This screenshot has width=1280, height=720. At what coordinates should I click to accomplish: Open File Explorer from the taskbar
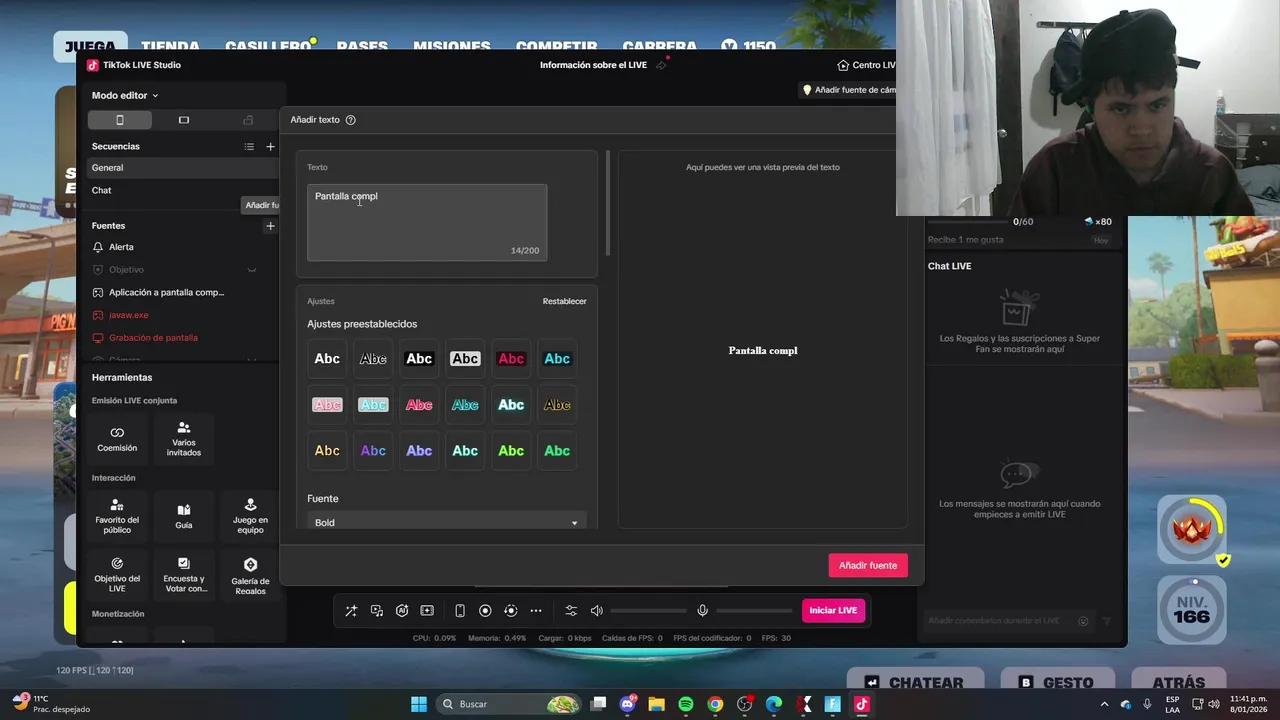coord(657,704)
